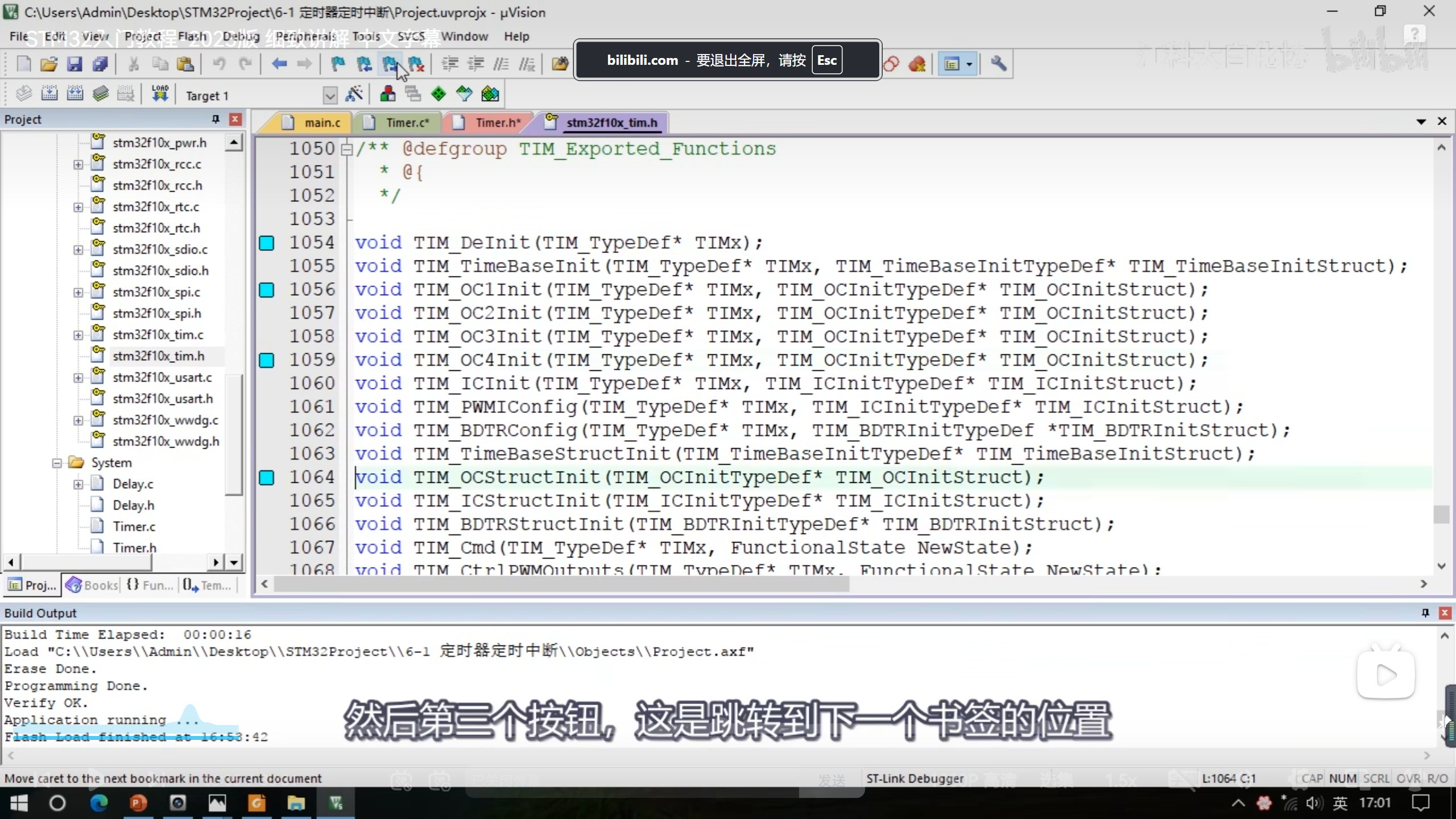Toggle the bookmark marker on line 1054
Screen dimensions: 1456x819
coord(267,243)
